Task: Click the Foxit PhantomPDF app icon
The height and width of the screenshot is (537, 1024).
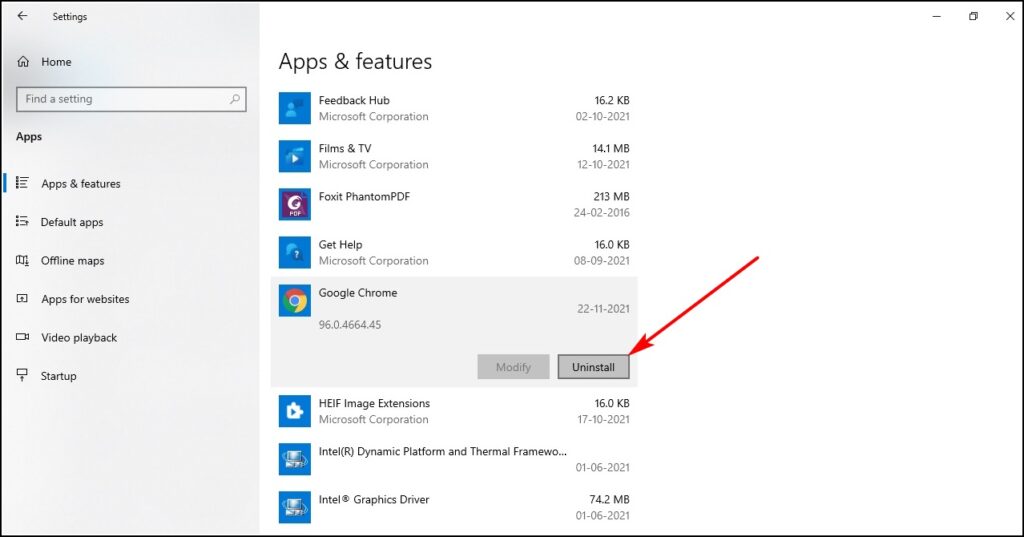Action: (x=295, y=204)
